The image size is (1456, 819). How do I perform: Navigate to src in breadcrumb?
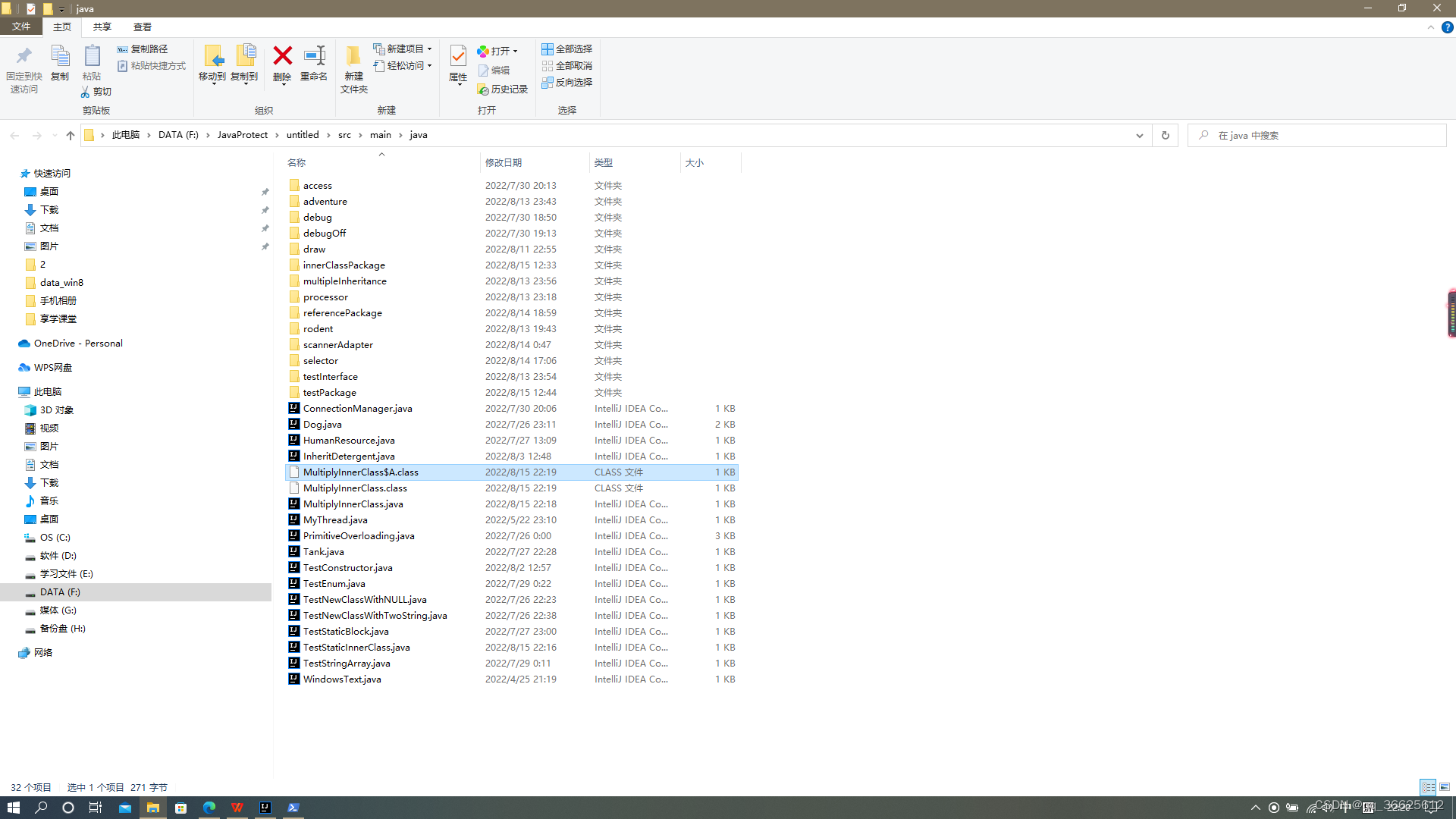pyautogui.click(x=344, y=135)
